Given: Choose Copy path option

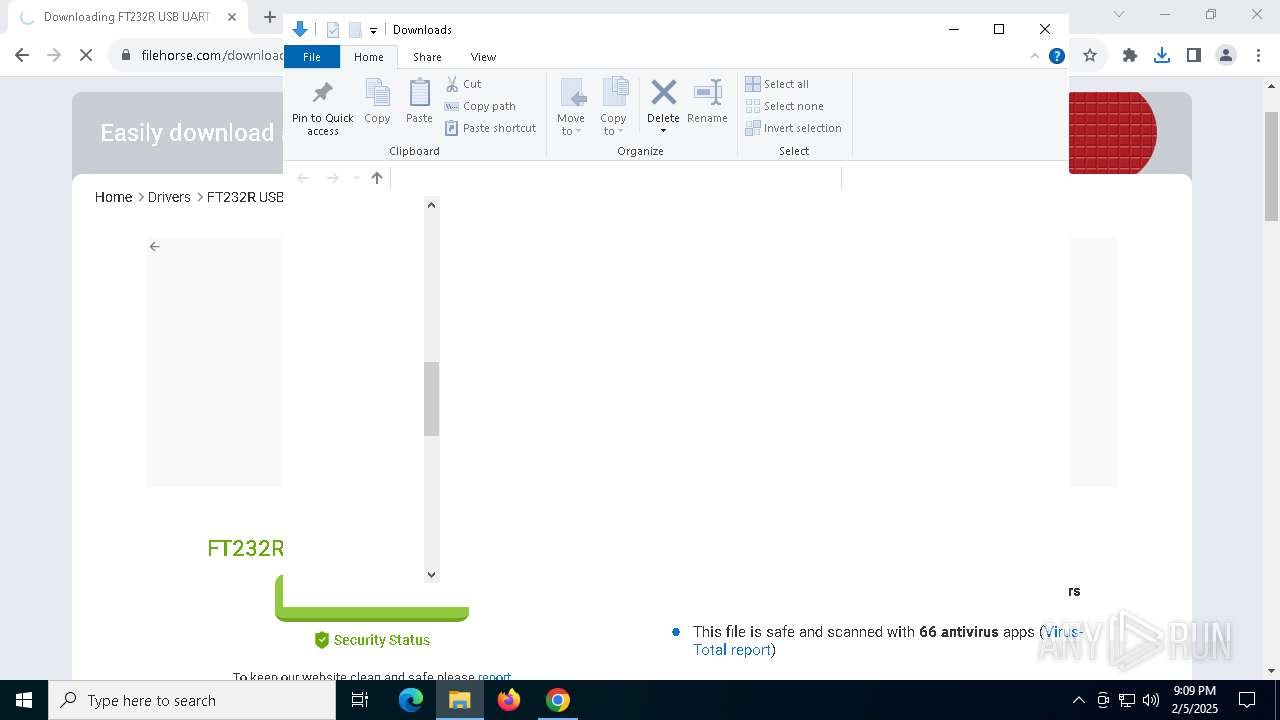Looking at the screenshot, I should click(480, 106).
